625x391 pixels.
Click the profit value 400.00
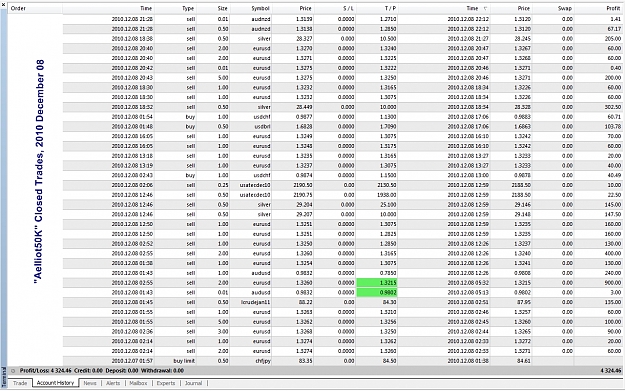pos(613,253)
